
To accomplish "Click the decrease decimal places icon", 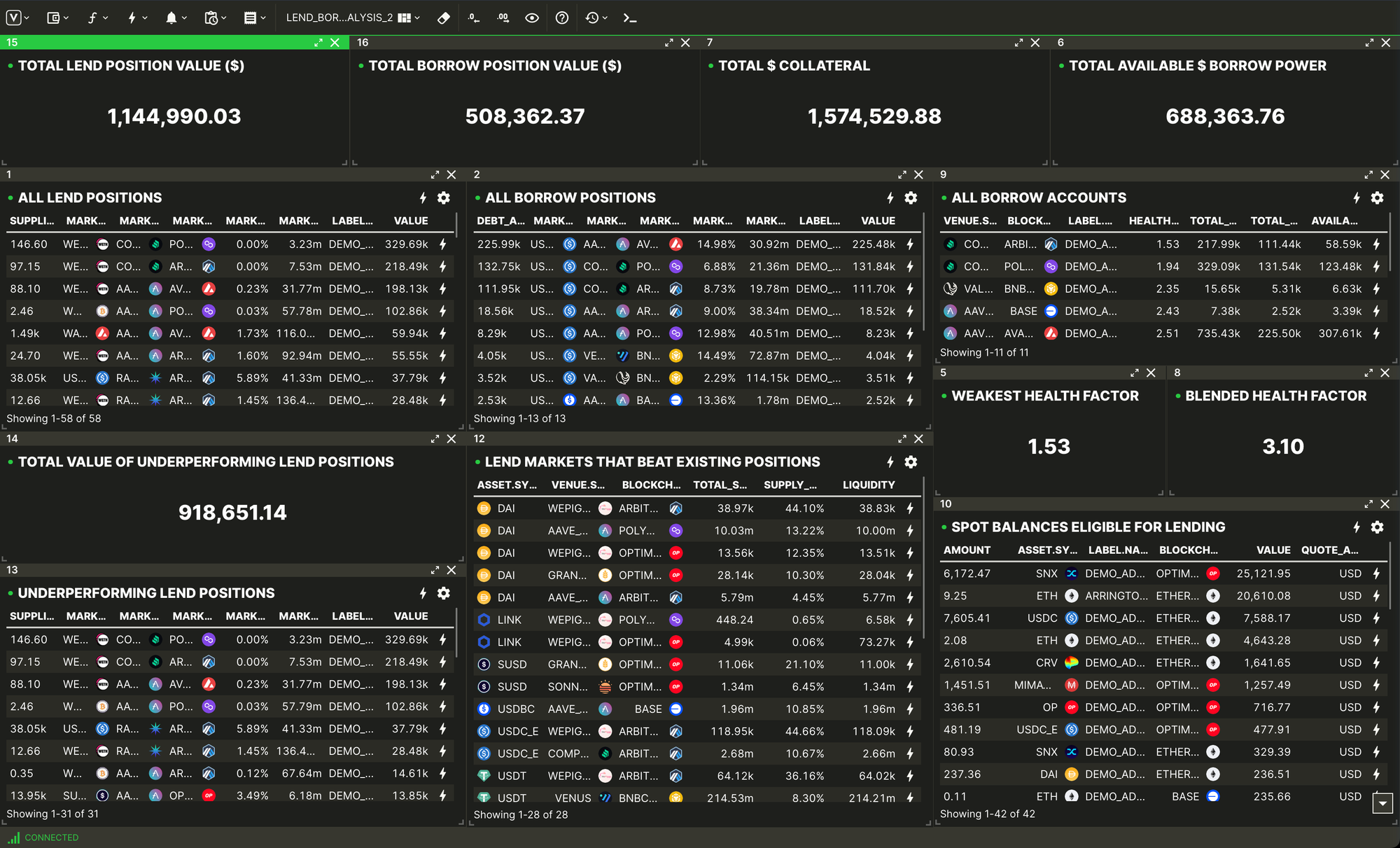I will pyautogui.click(x=474, y=18).
